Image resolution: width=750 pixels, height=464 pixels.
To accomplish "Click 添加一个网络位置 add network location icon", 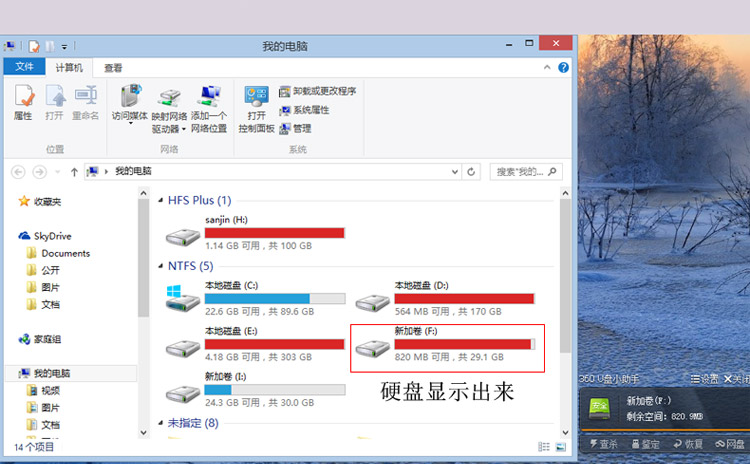I will 209,109.
